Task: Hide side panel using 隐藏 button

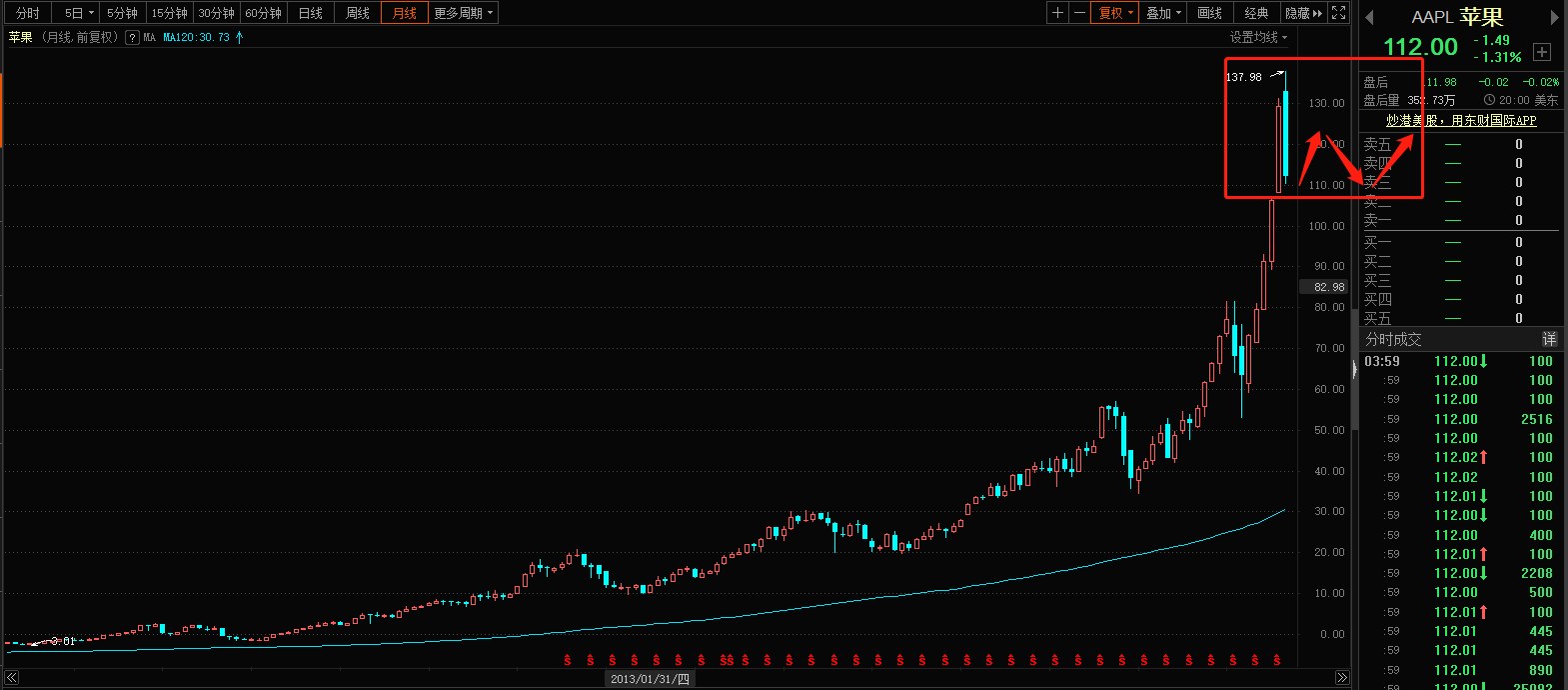Action: tap(1303, 13)
